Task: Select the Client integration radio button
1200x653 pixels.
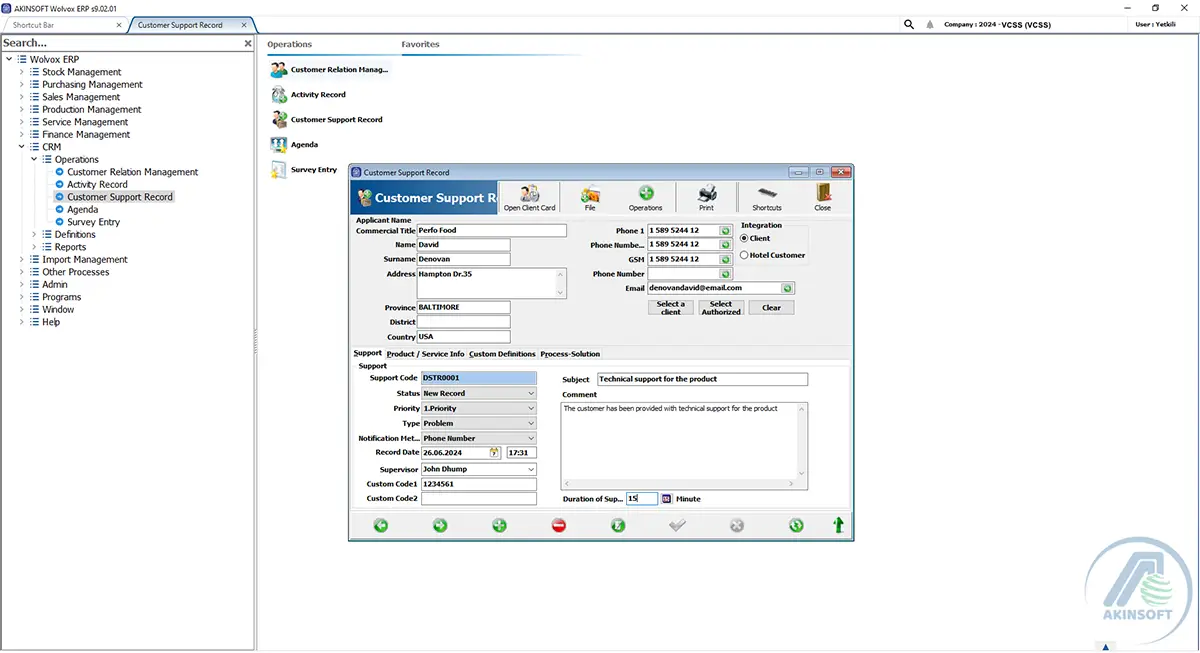Action: point(744,238)
